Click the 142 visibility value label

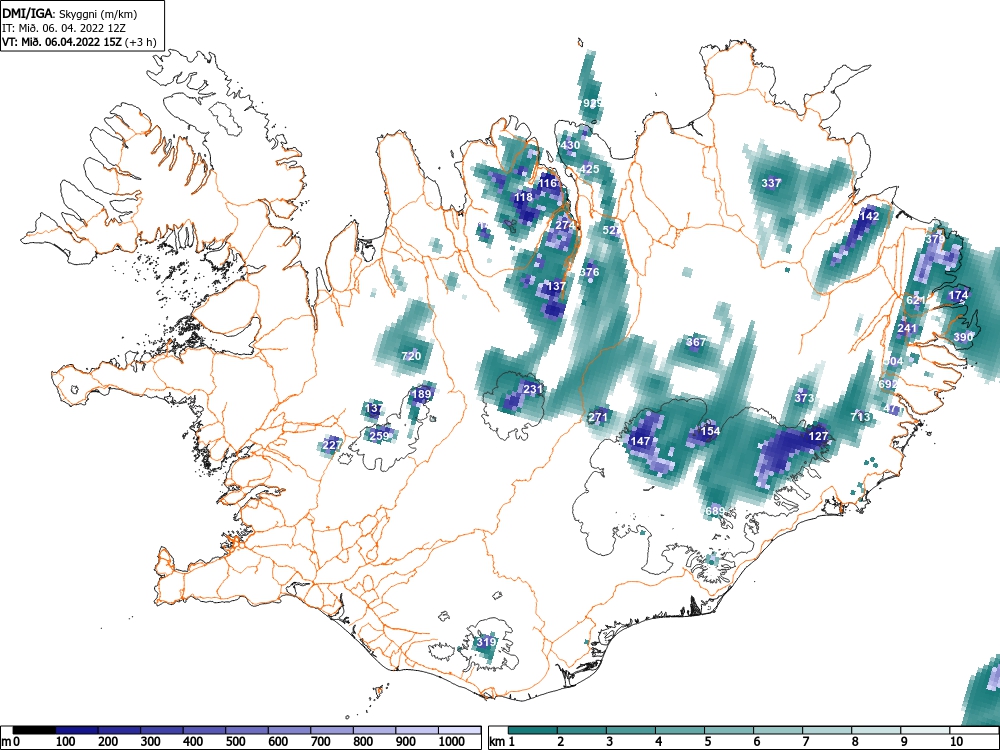pos(869,216)
